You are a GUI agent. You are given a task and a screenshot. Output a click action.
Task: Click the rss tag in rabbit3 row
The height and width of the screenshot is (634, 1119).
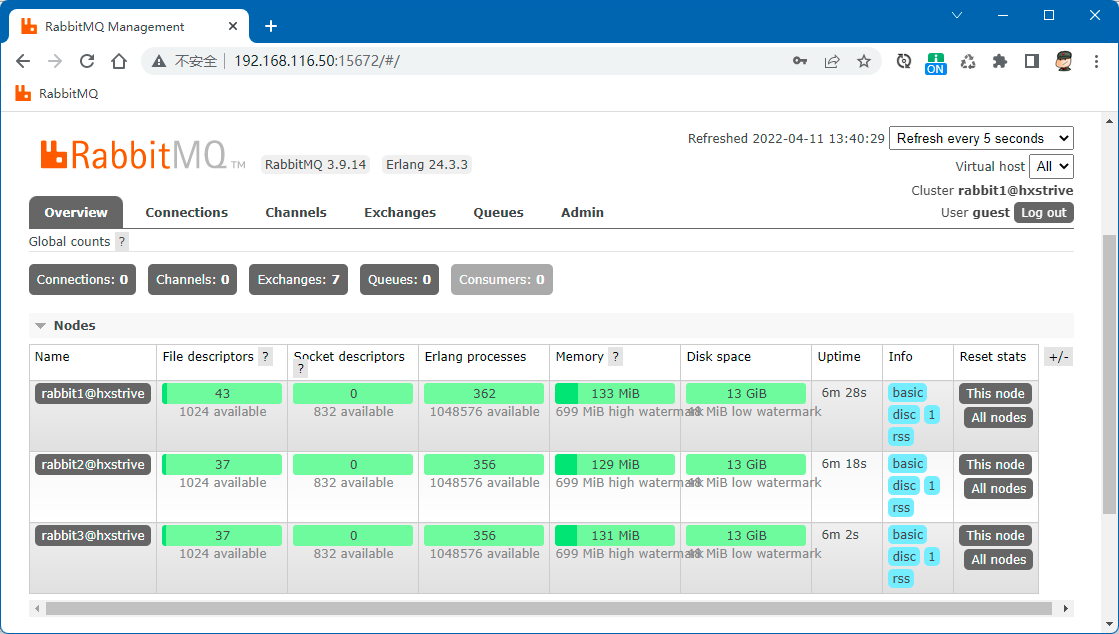pos(901,578)
